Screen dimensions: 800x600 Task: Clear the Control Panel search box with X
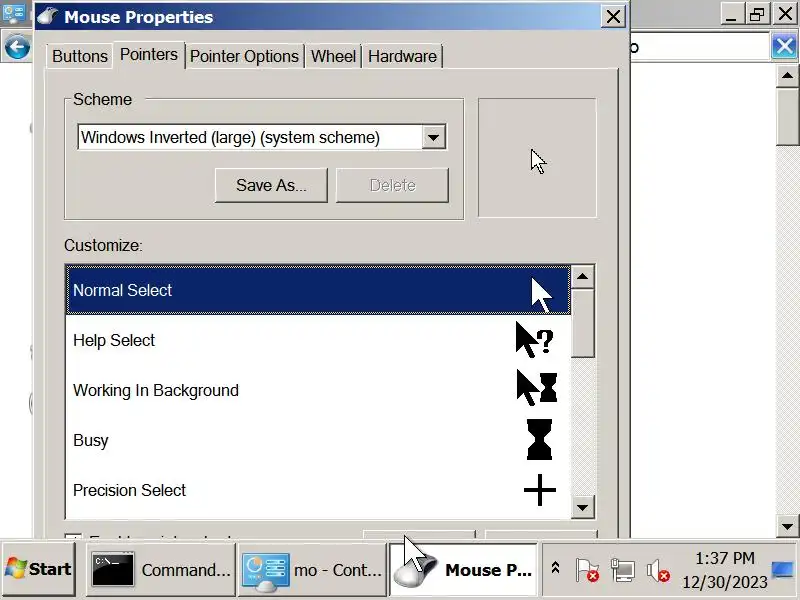click(784, 47)
